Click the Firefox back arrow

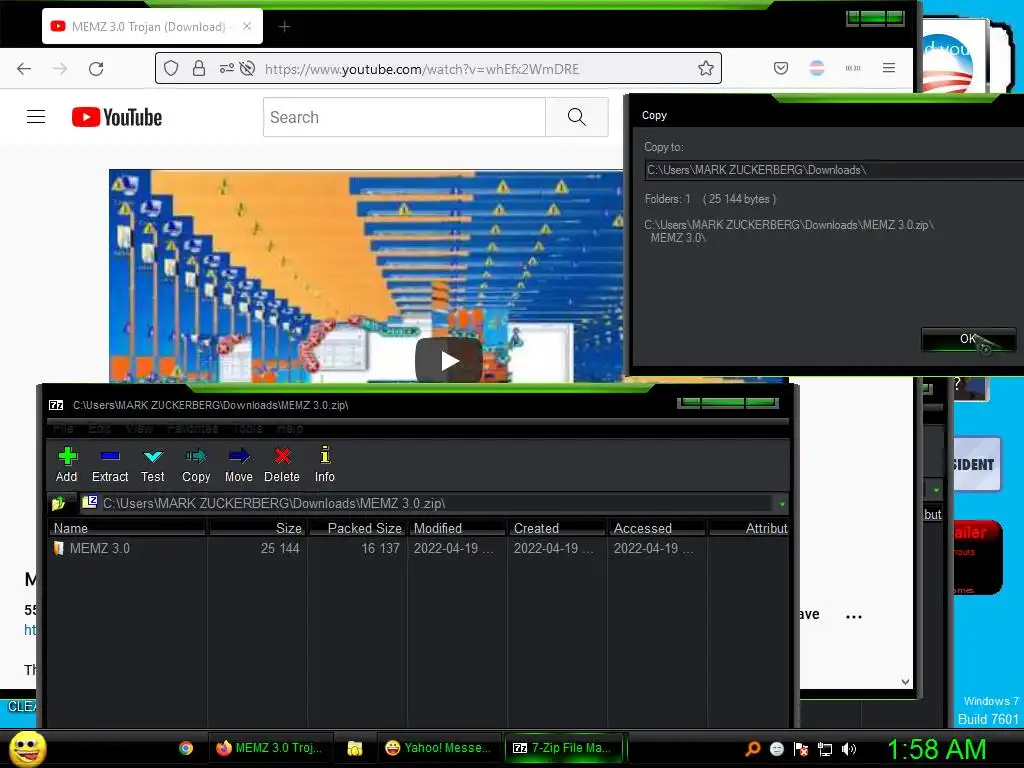[24, 69]
